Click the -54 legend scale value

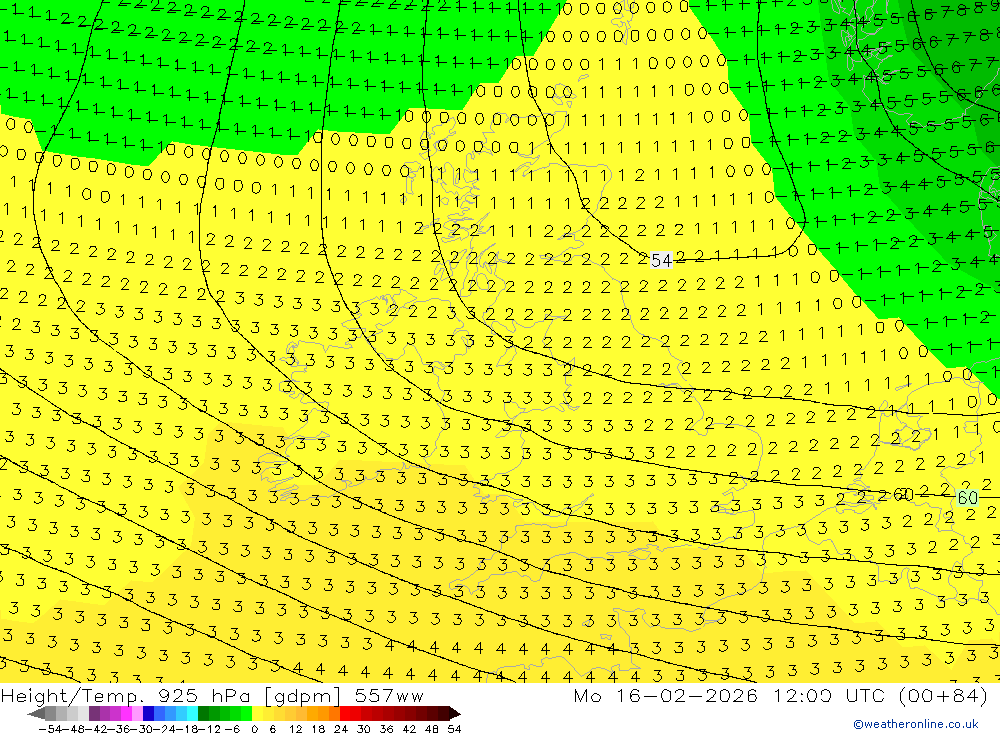click(x=50, y=729)
